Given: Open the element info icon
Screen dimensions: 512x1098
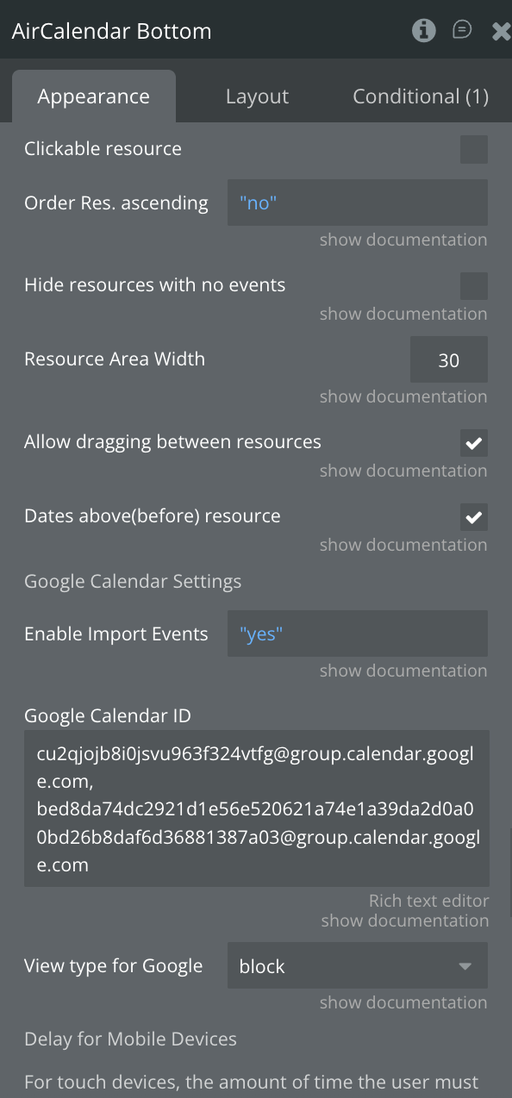Looking at the screenshot, I should (x=423, y=30).
